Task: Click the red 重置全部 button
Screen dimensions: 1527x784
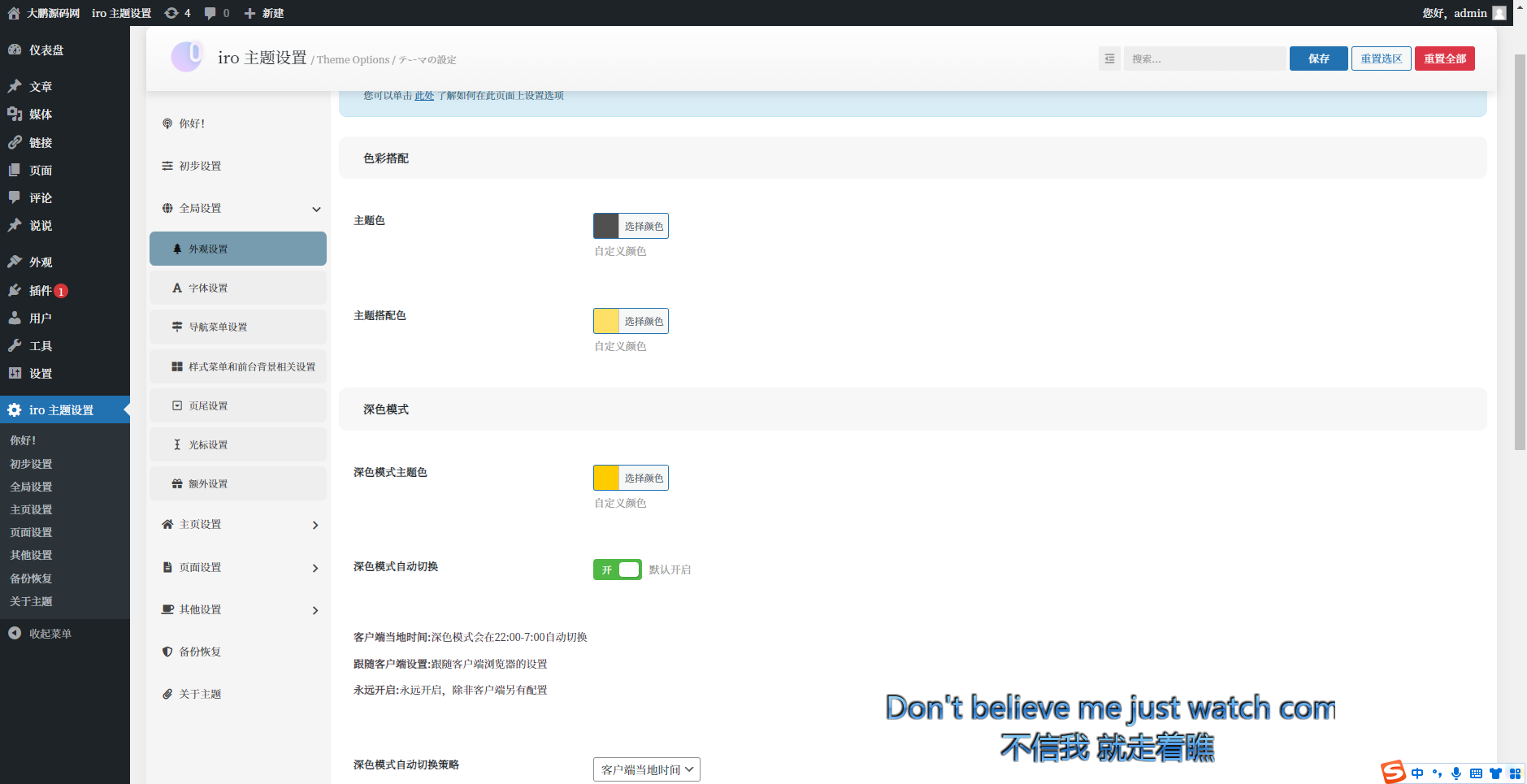Action: [x=1444, y=58]
